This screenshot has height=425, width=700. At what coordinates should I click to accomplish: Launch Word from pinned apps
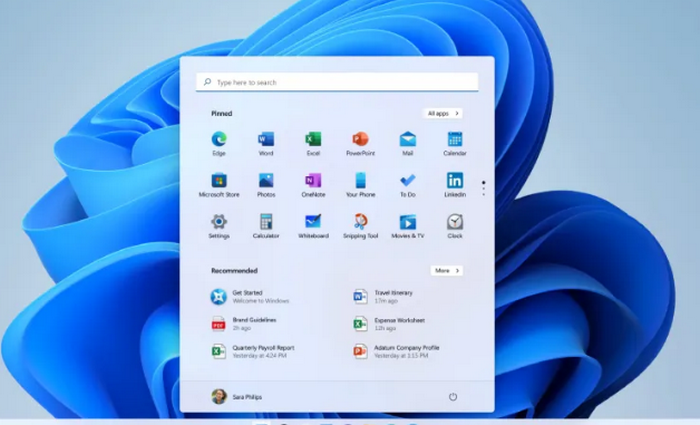pyautogui.click(x=266, y=143)
